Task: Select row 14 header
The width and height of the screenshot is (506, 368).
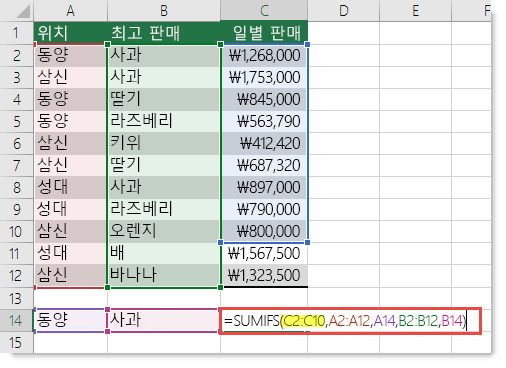Action: coord(17,320)
